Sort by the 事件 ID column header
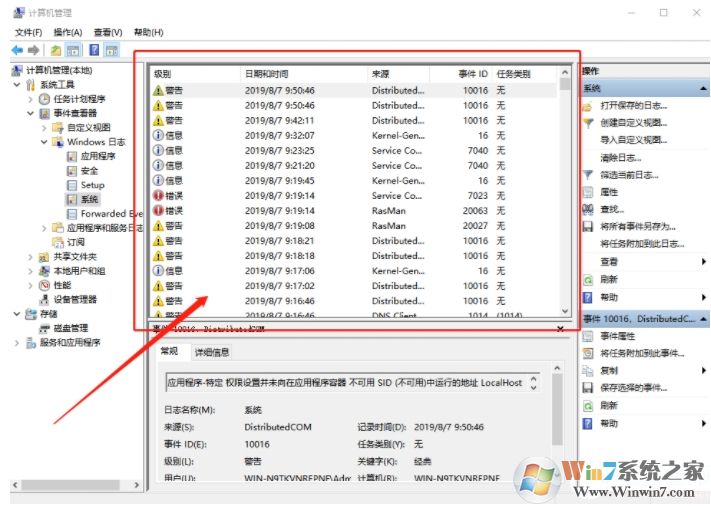711x506 pixels. [460, 74]
